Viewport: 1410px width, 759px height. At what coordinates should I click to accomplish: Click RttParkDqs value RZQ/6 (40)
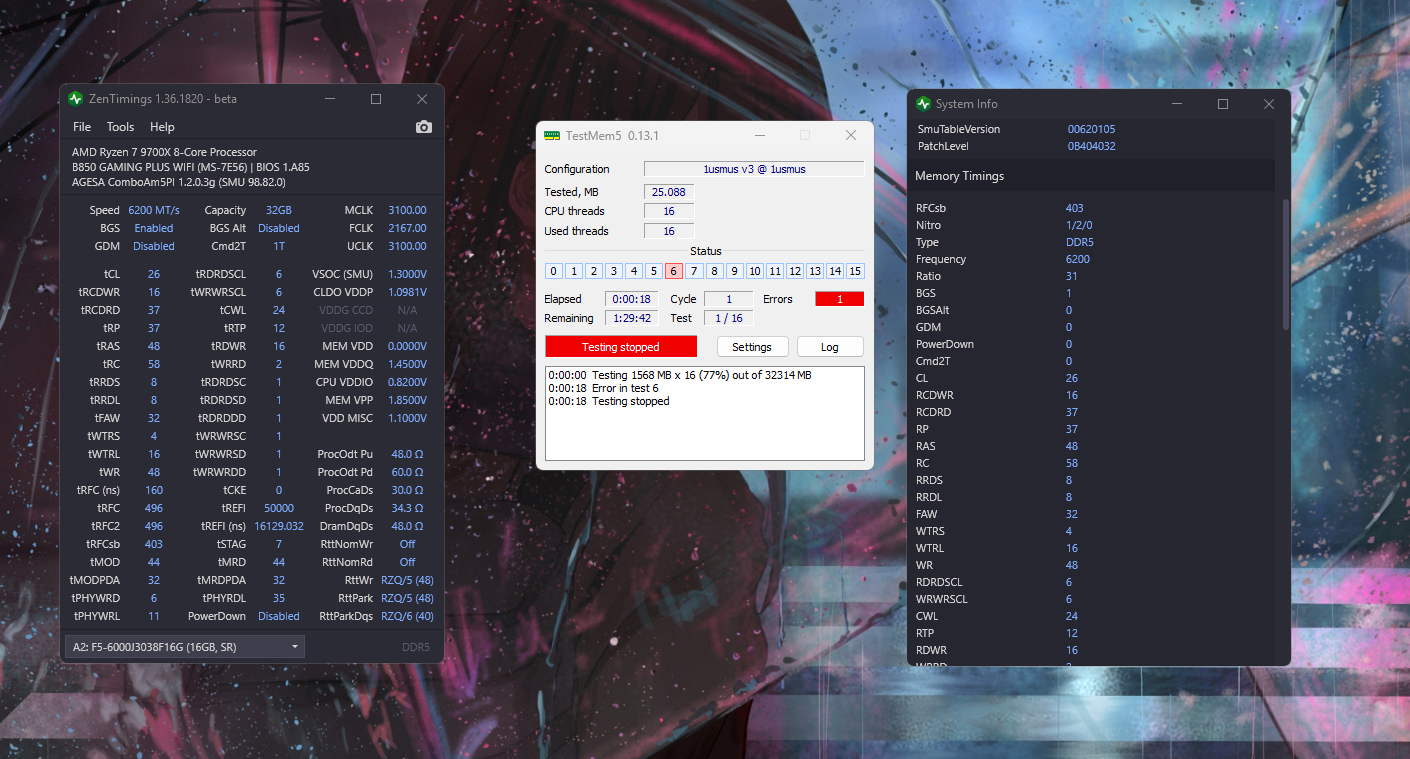[407, 616]
